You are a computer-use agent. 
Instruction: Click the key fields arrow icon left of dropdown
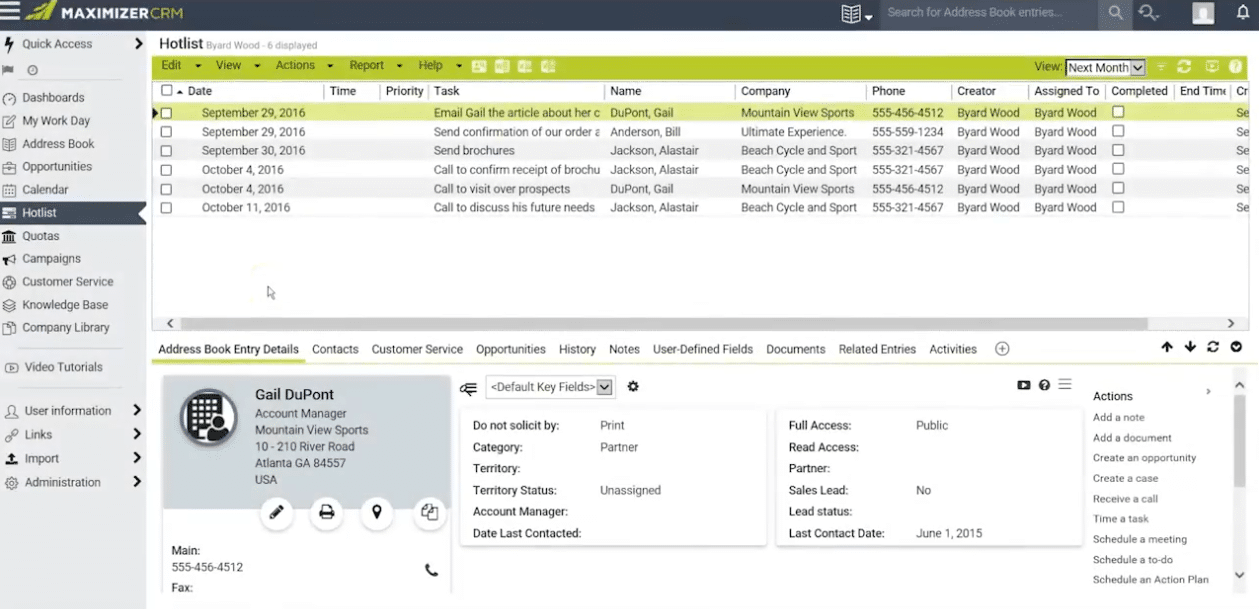pos(468,388)
